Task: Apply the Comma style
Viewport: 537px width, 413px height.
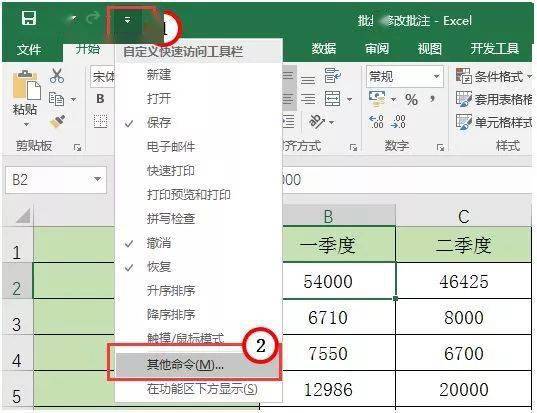Action: (x=432, y=99)
